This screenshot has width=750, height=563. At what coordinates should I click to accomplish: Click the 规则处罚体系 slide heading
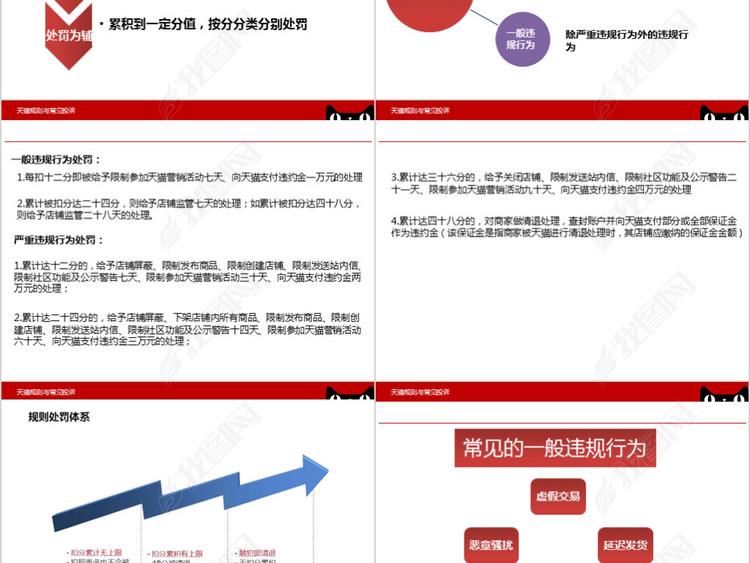point(60,420)
